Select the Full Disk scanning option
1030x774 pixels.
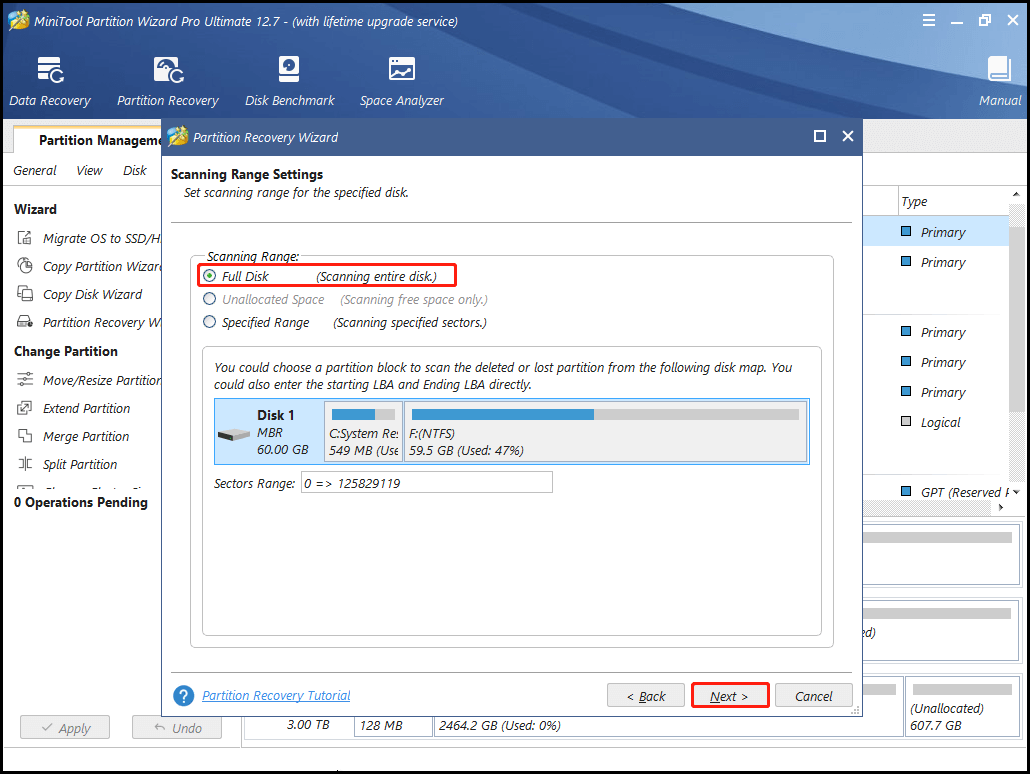tap(210, 276)
